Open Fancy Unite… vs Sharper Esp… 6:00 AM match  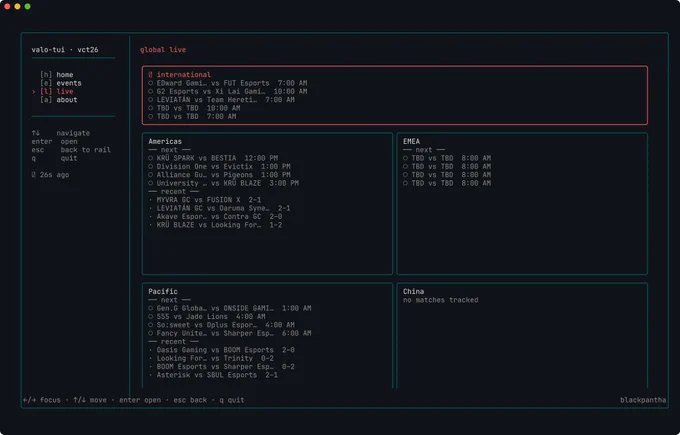click(x=230, y=333)
